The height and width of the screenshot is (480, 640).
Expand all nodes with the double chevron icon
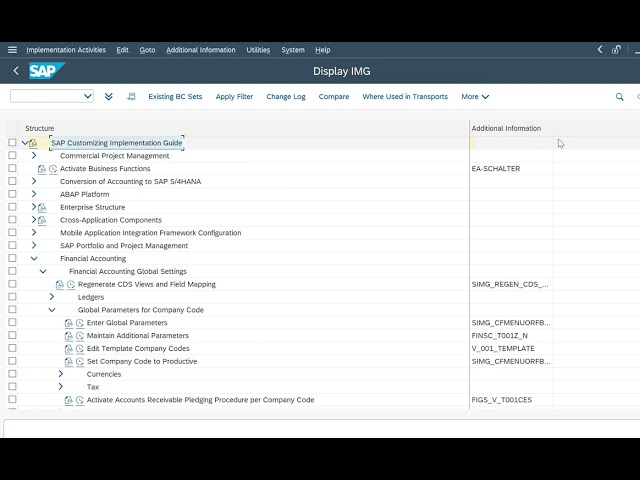108,97
